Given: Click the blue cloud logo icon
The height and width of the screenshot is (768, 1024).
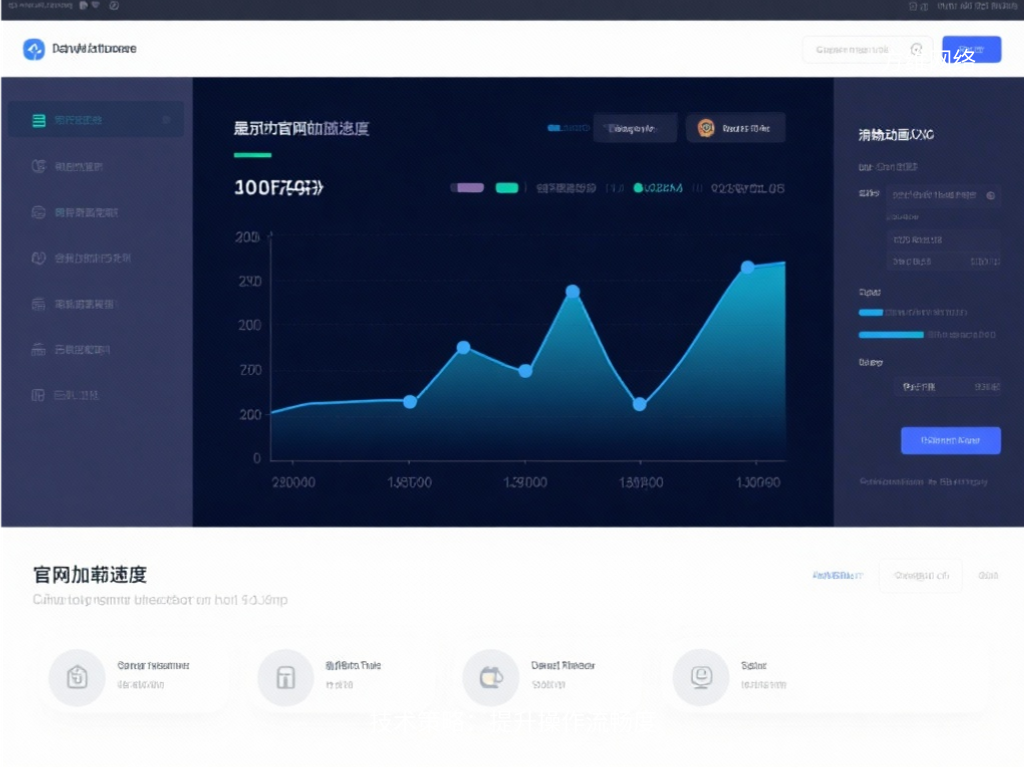Looking at the screenshot, I should (34, 49).
